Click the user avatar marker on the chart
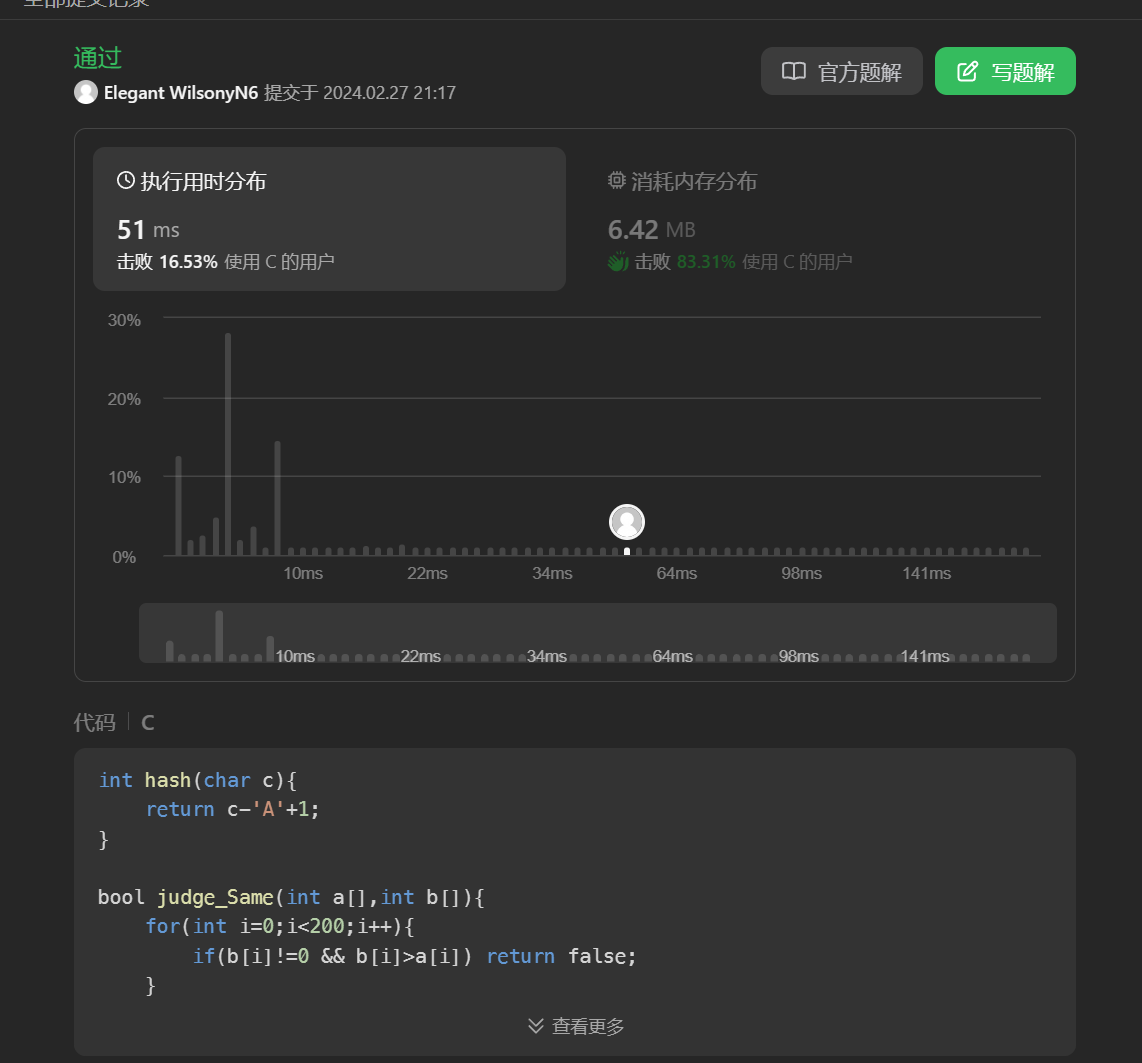Viewport: 1142px width, 1063px height. pos(627,522)
